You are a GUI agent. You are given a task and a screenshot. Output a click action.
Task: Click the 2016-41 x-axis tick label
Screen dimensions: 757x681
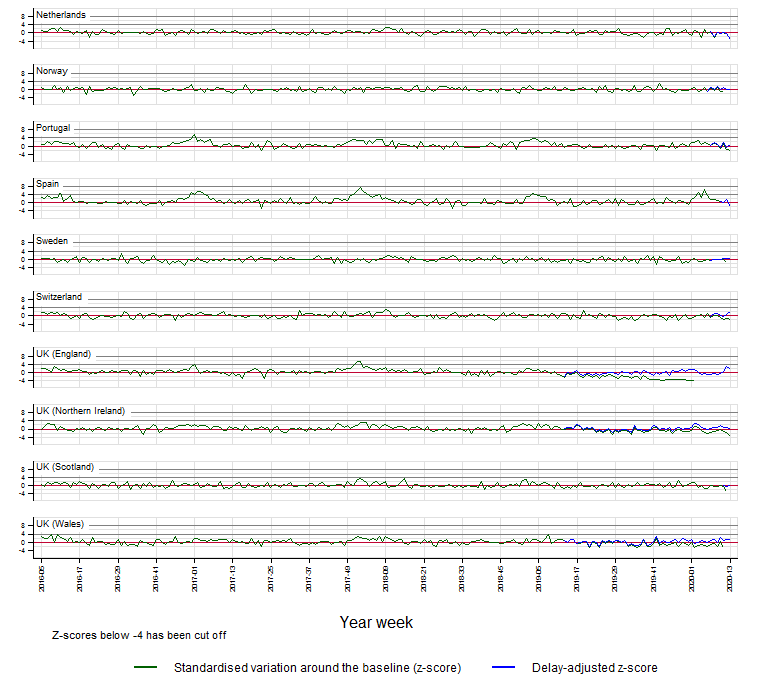pyautogui.click(x=156, y=579)
